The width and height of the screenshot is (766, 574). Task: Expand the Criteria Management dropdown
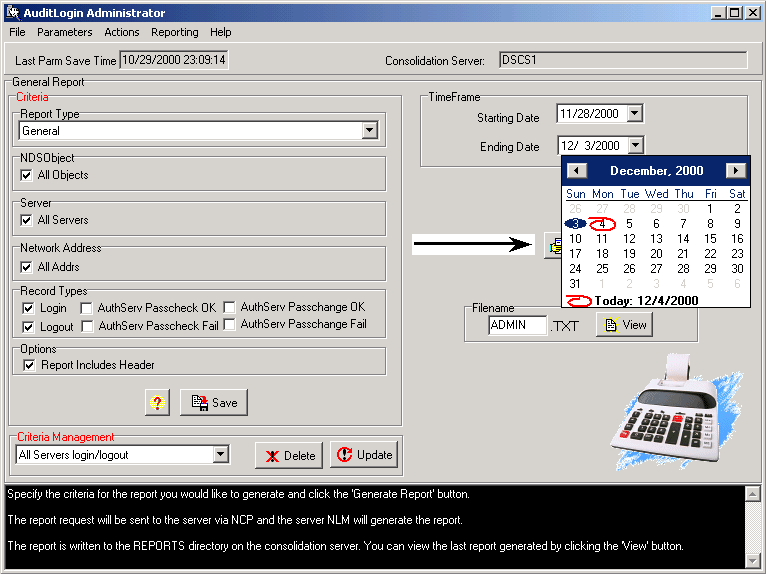[220, 455]
